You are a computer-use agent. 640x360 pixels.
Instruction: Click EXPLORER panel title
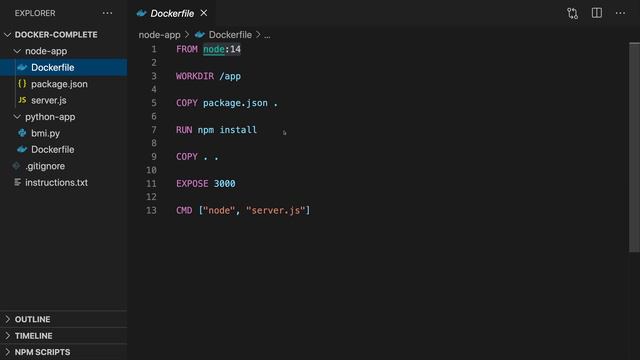(35, 13)
